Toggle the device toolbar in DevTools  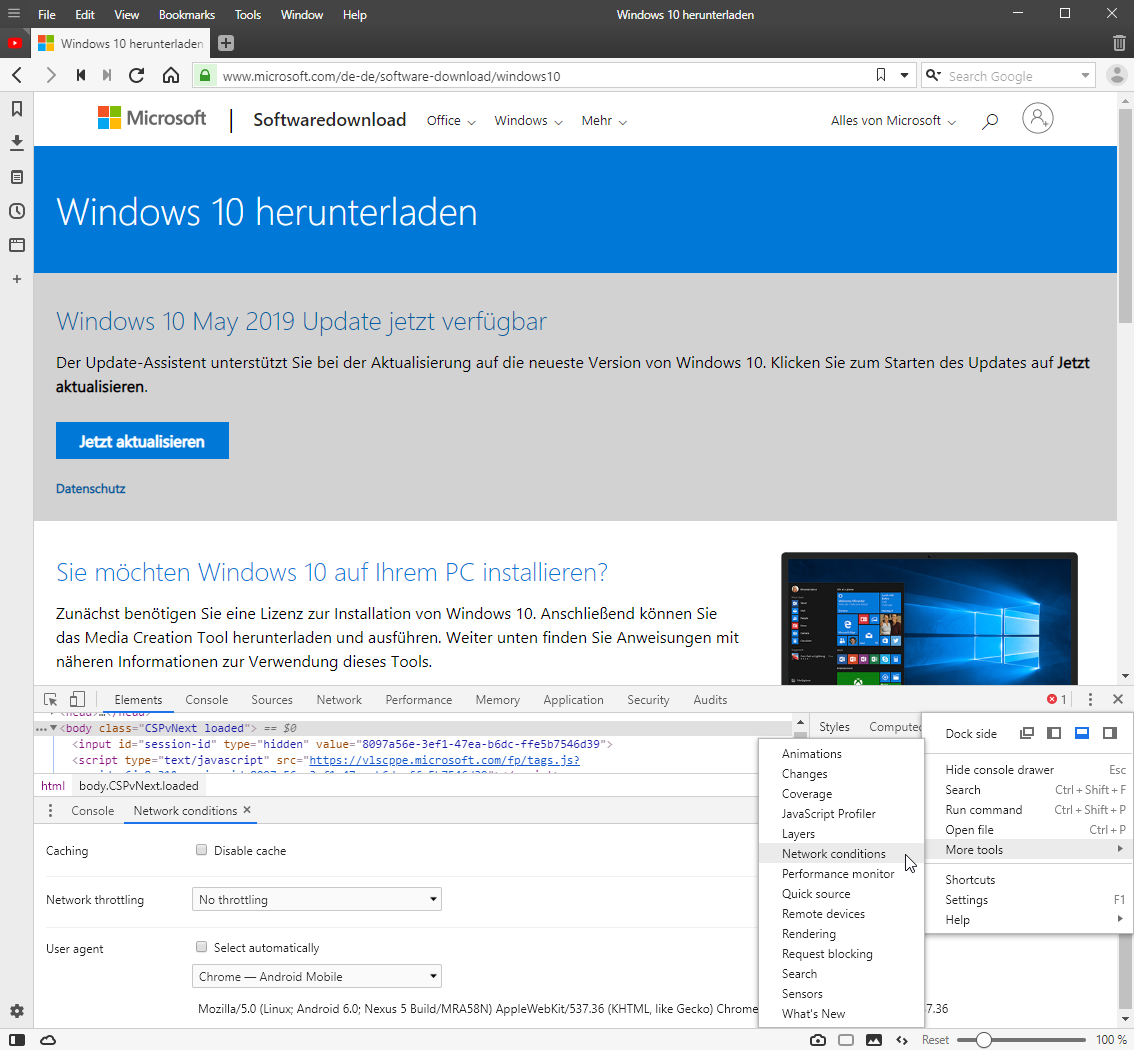(x=77, y=699)
